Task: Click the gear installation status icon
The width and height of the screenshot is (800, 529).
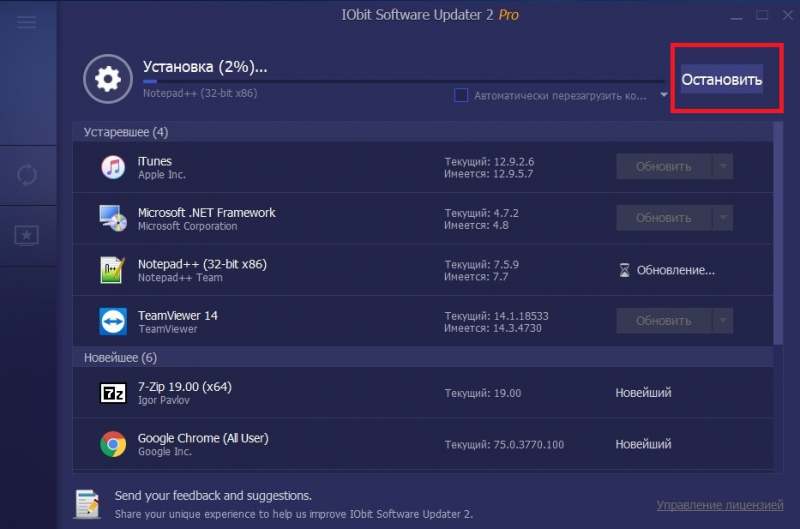Action: pos(108,79)
